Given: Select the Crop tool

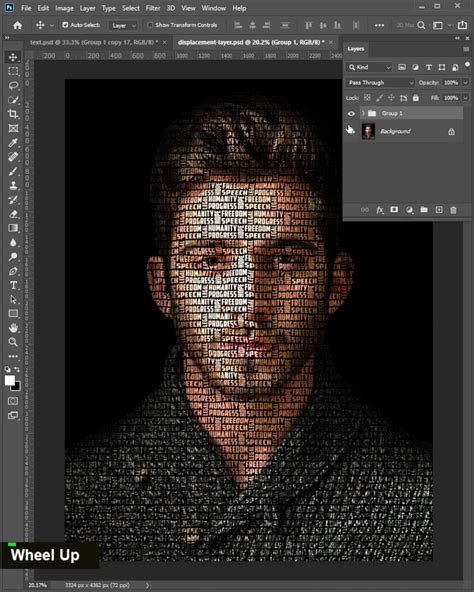Looking at the screenshot, I should (x=13, y=114).
